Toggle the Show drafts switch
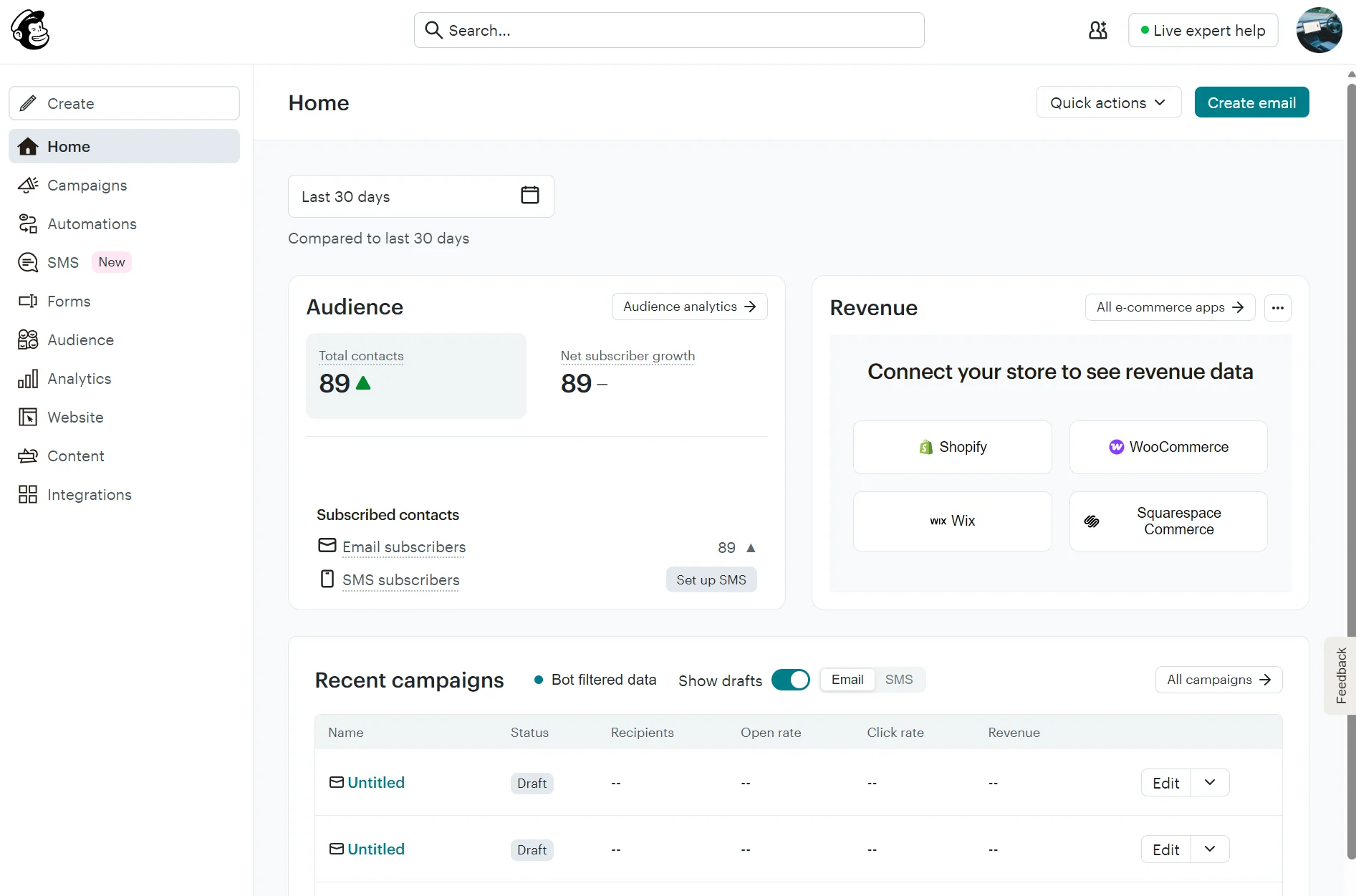This screenshot has width=1356, height=896. pyautogui.click(x=791, y=680)
